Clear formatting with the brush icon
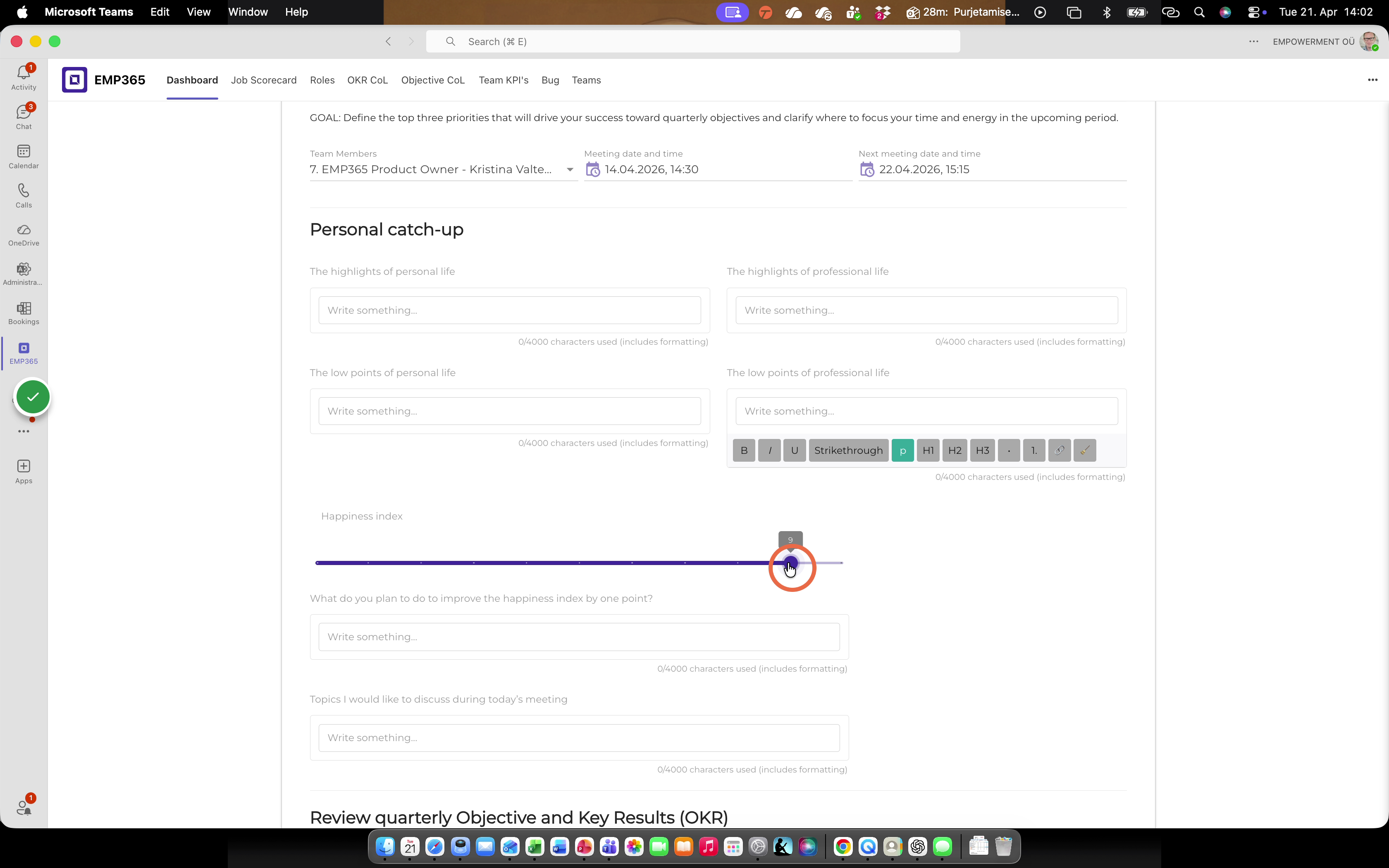This screenshot has width=1389, height=868. 1085,451
